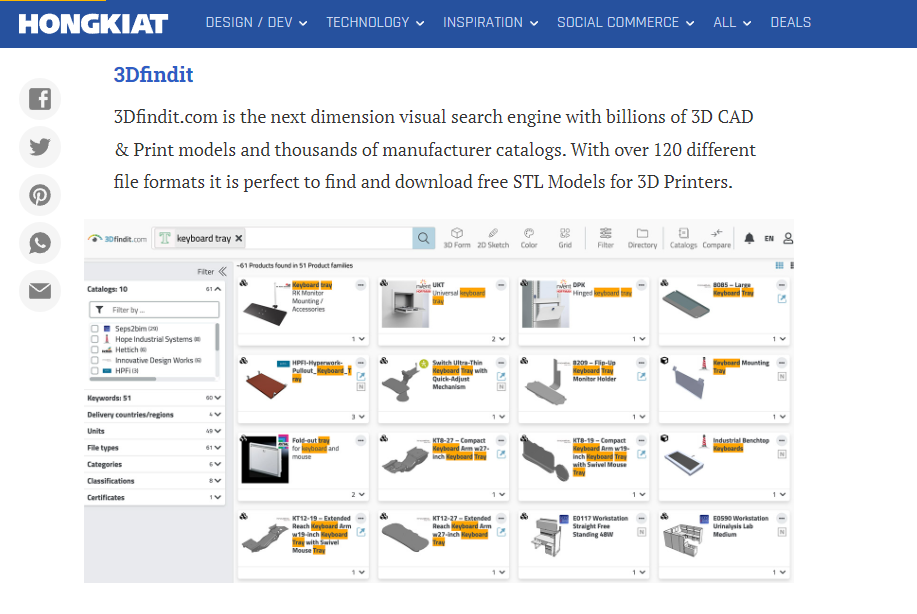917x614 pixels.
Task: Open the Color search tool
Action: tap(529, 238)
